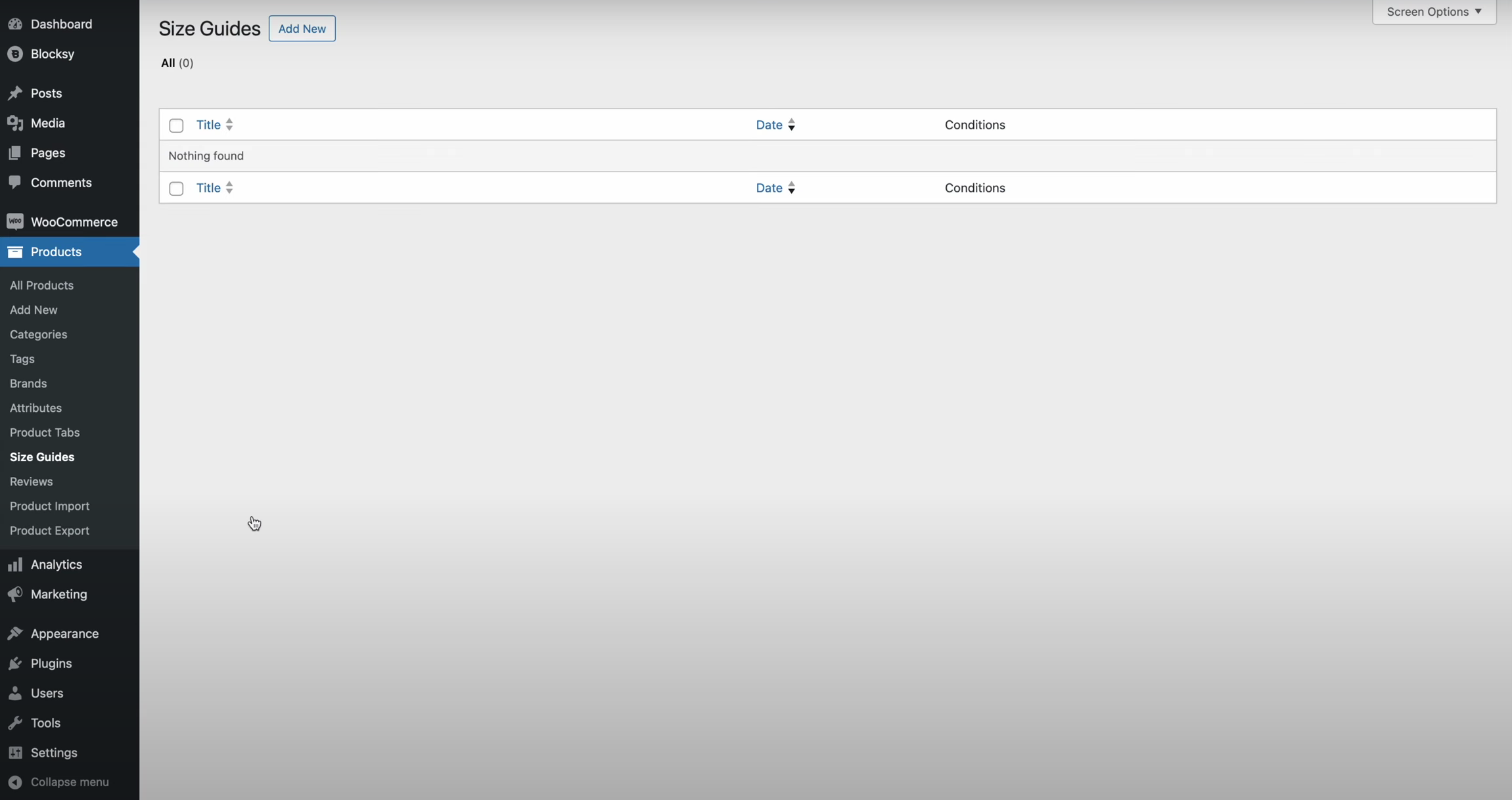Viewport: 1512px width, 800px height.
Task: Click the WooCommerce logo icon
Action: click(x=15, y=222)
